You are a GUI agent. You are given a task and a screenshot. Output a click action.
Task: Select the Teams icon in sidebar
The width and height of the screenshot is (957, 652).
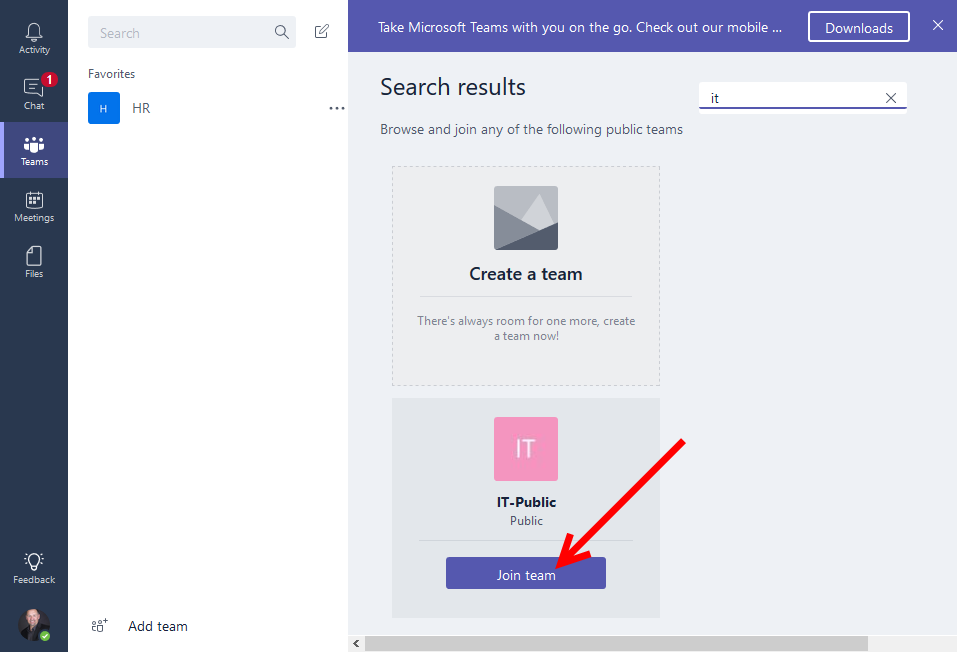[34, 150]
